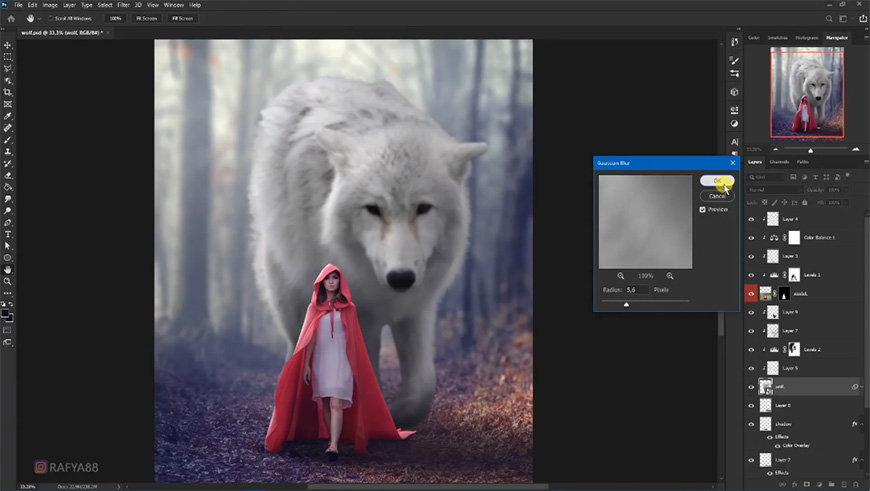Select the Quick Selection tool
This screenshot has width=870, height=491.
8,80
